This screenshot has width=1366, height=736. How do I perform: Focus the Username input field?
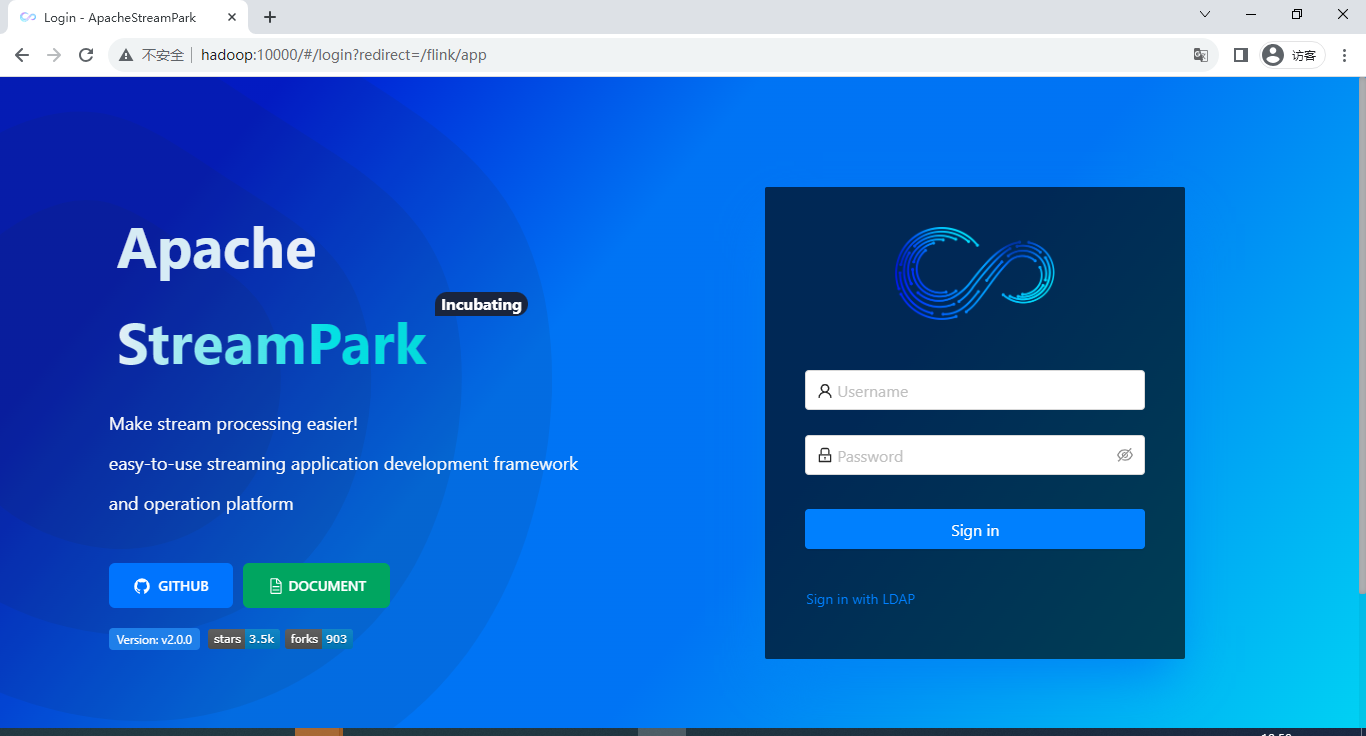point(975,391)
